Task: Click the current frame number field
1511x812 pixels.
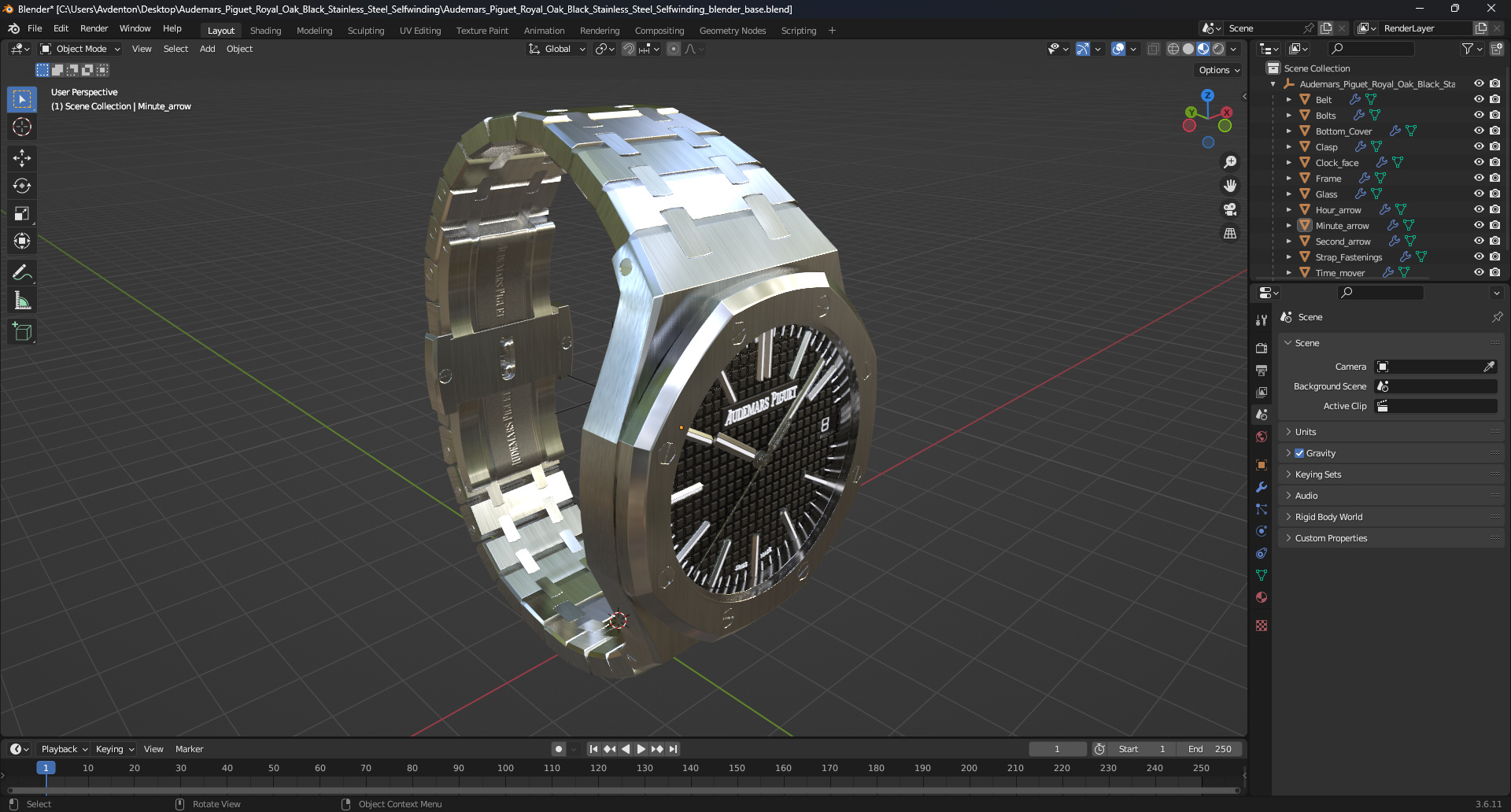Action: click(1057, 749)
